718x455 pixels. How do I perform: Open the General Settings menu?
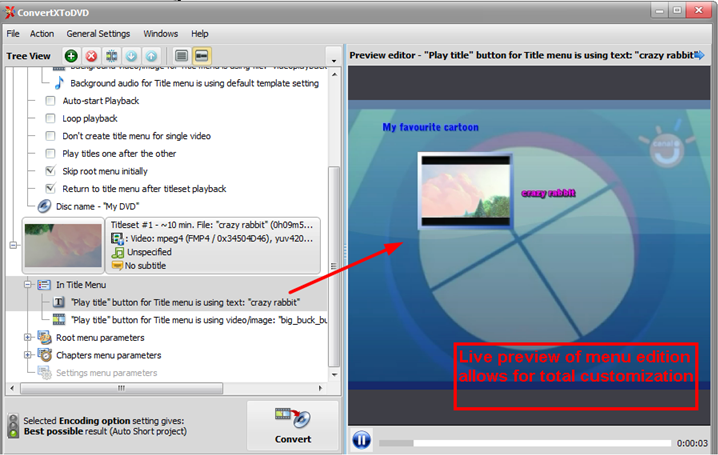(98, 33)
